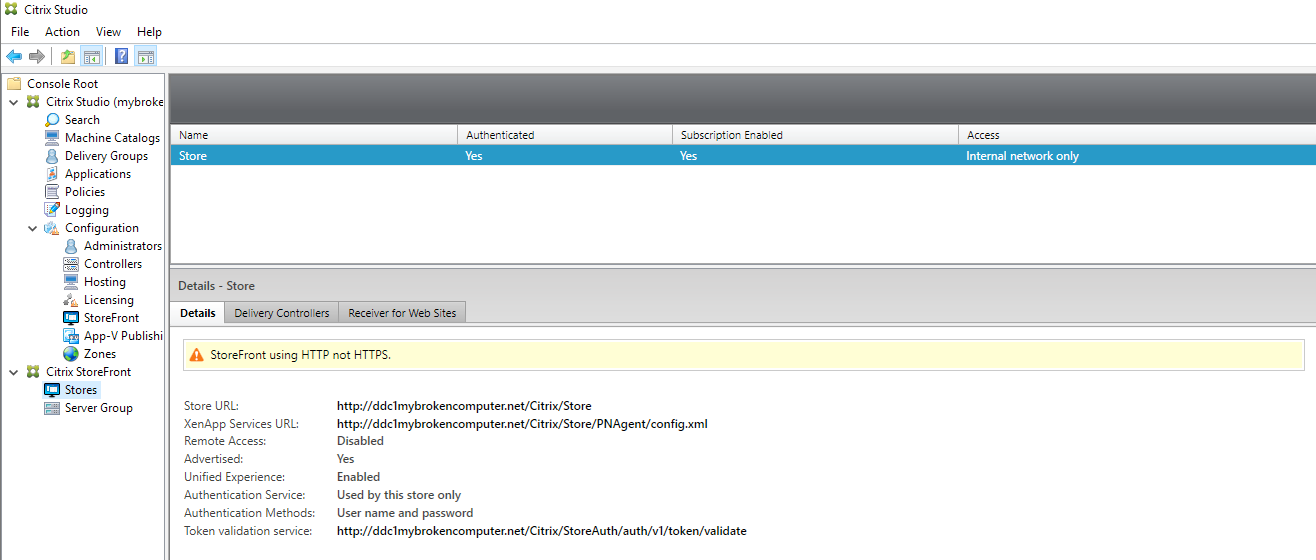Click the Back arrow toolbar icon
This screenshot has width=1316, height=560.
(x=14, y=56)
